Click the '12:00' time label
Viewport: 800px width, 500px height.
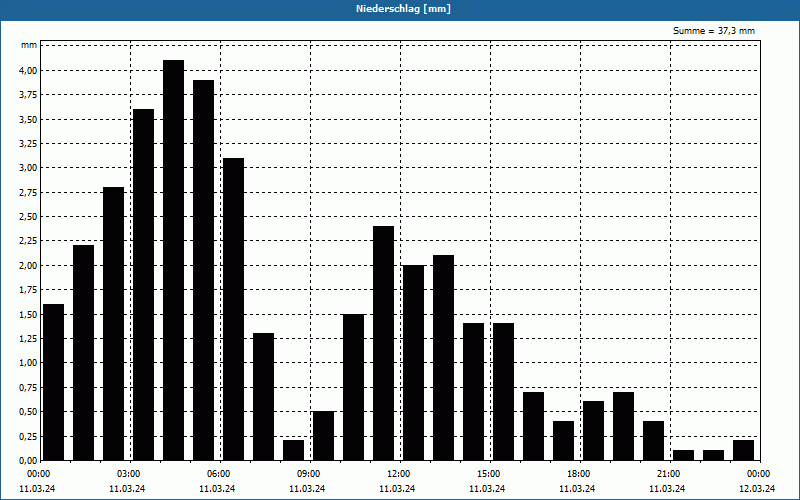(400, 474)
